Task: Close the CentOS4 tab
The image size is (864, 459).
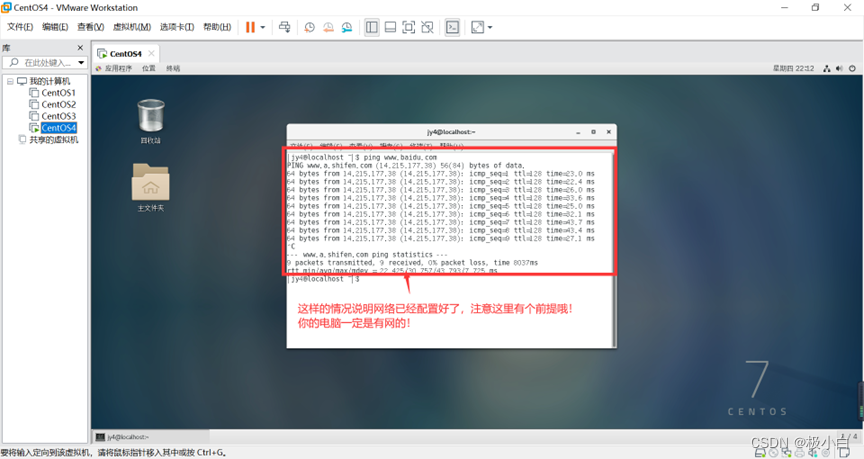Action: [x=152, y=53]
